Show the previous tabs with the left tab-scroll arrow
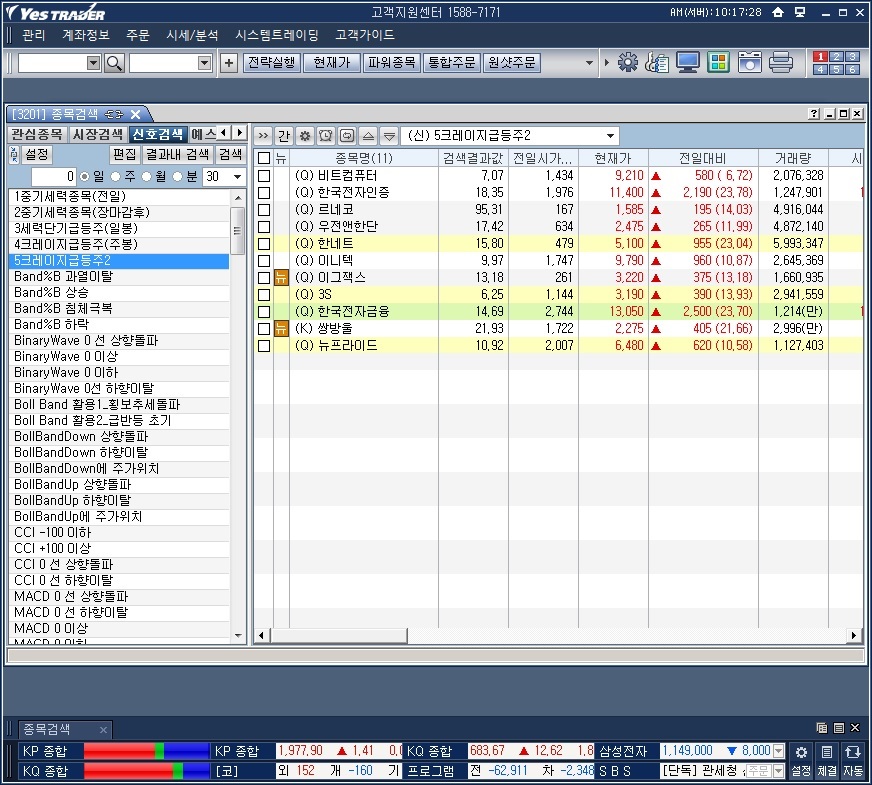 (224, 132)
